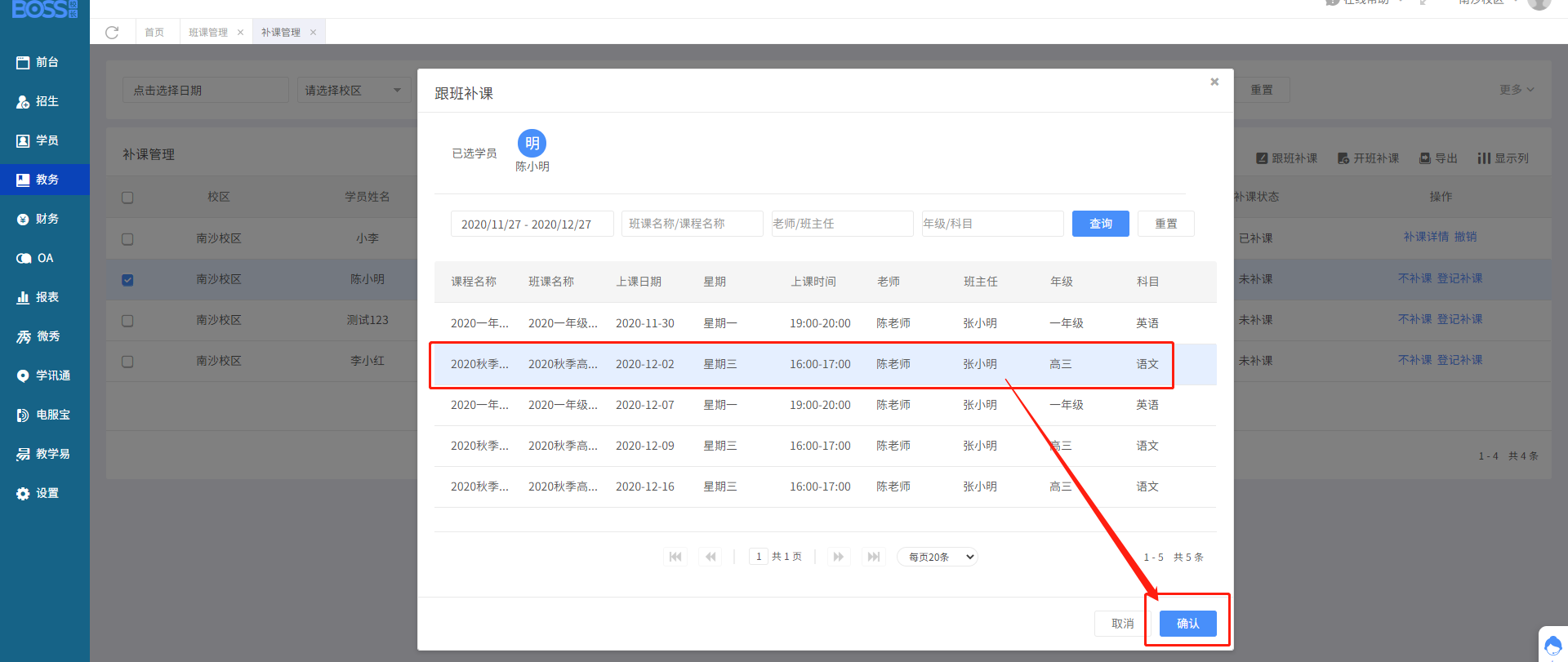Open 设置 settings gear in the sidebar
This screenshot has width=1568, height=662.
click(23, 493)
